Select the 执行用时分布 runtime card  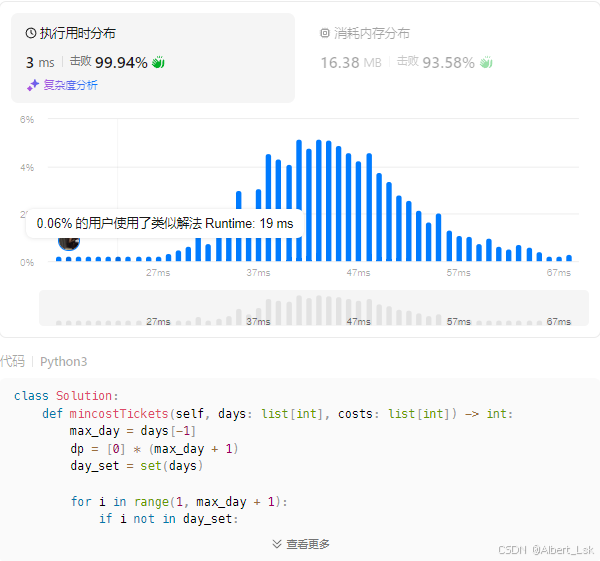coord(153,58)
